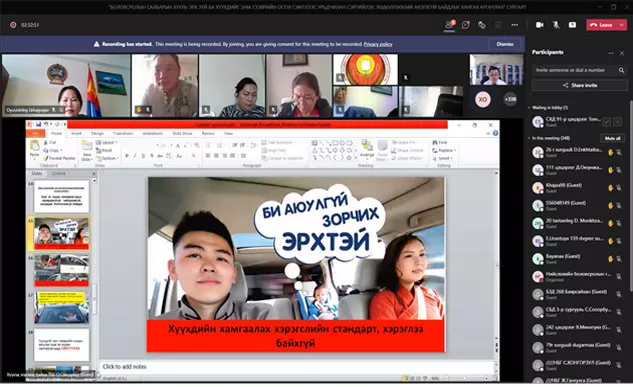
Task: Open the More actions ellipsis in Teams toolbar
Action: pyautogui.click(x=515, y=25)
